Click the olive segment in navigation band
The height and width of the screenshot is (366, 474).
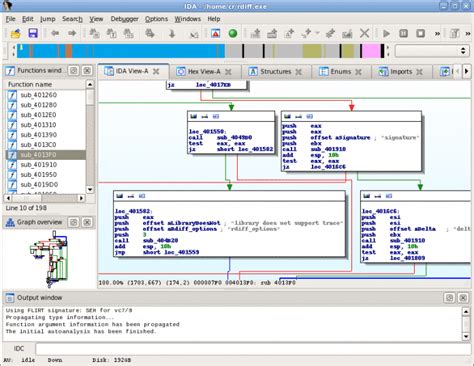(x=312, y=51)
